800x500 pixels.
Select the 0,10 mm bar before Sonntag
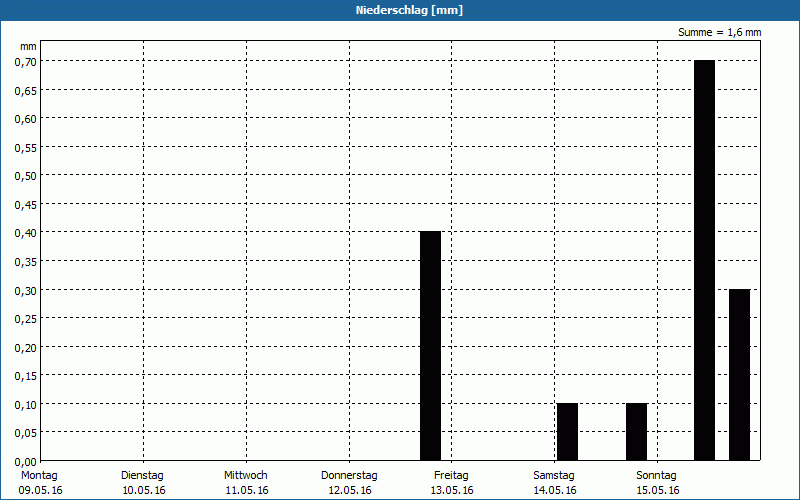coord(636,432)
